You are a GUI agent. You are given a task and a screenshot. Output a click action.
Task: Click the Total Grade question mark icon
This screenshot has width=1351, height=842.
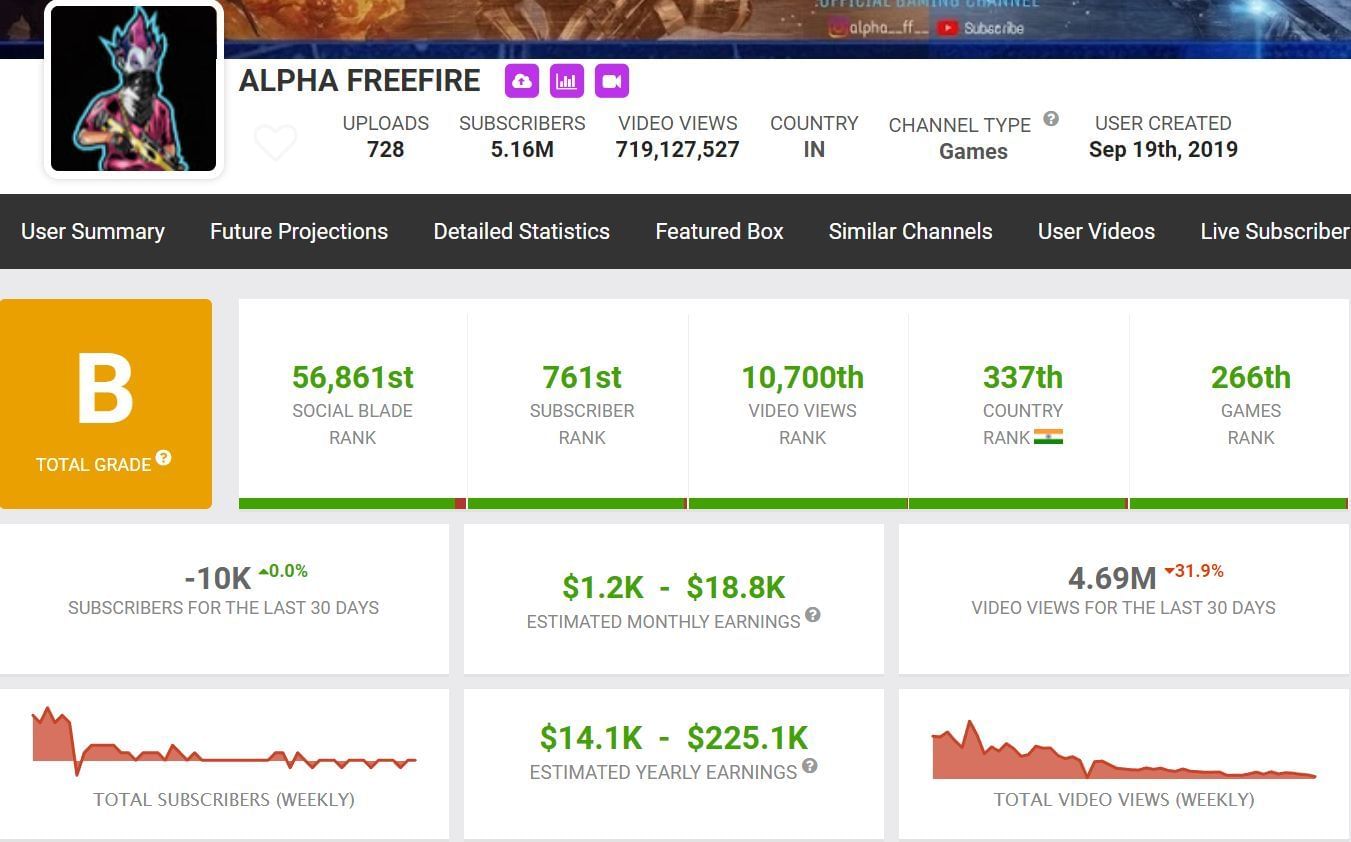click(164, 458)
